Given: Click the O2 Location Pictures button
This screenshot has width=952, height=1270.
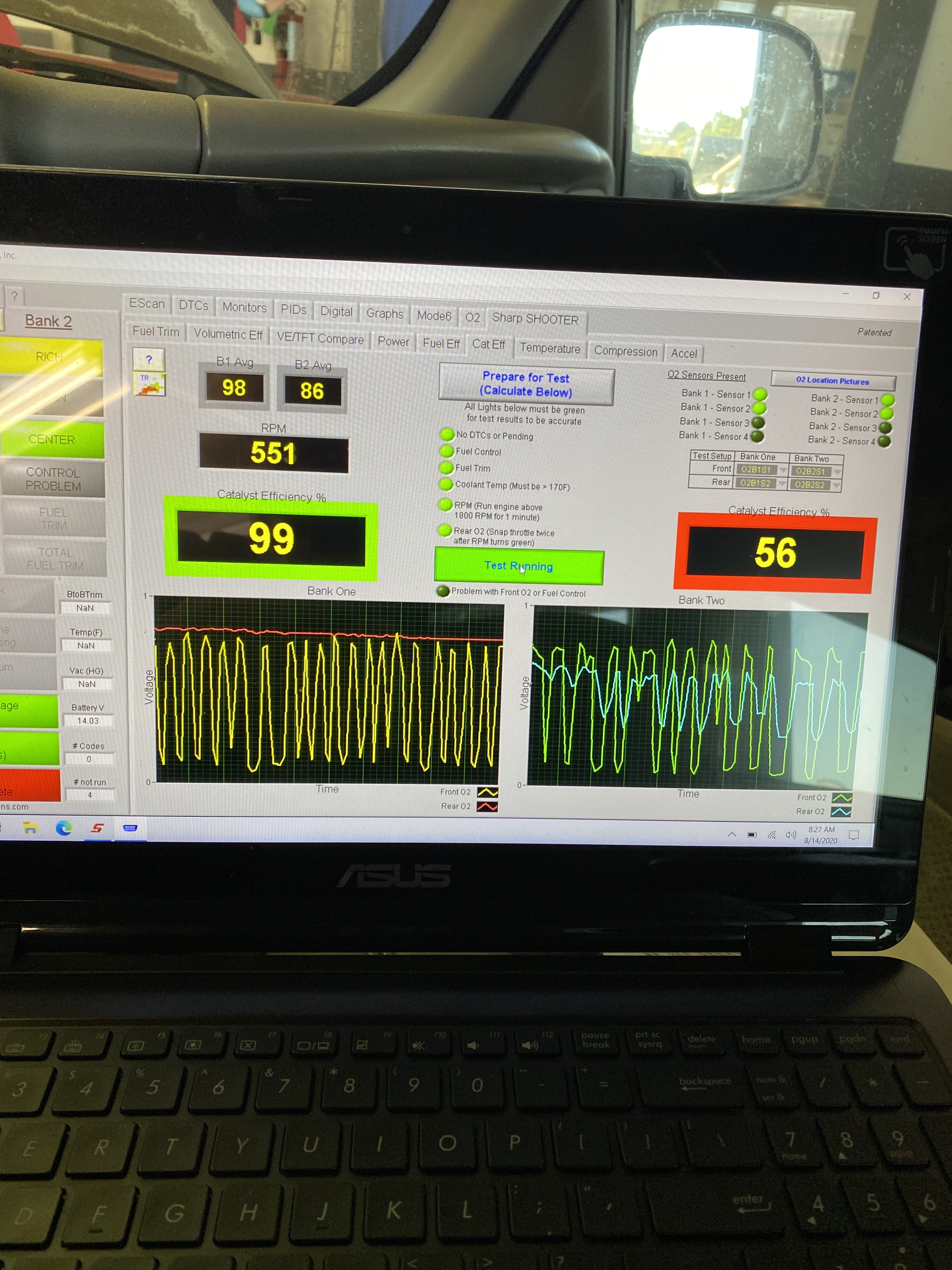Looking at the screenshot, I should (832, 381).
